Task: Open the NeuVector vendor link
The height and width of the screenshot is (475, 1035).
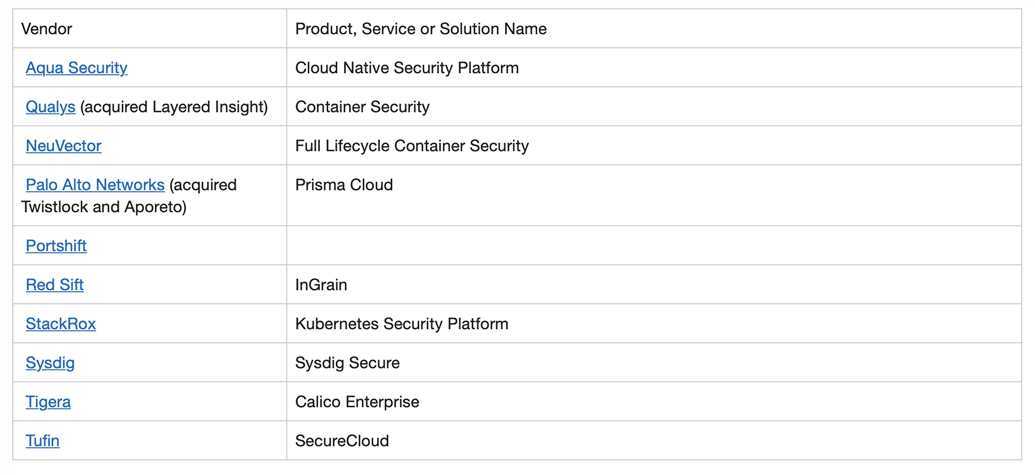Action: 63,145
